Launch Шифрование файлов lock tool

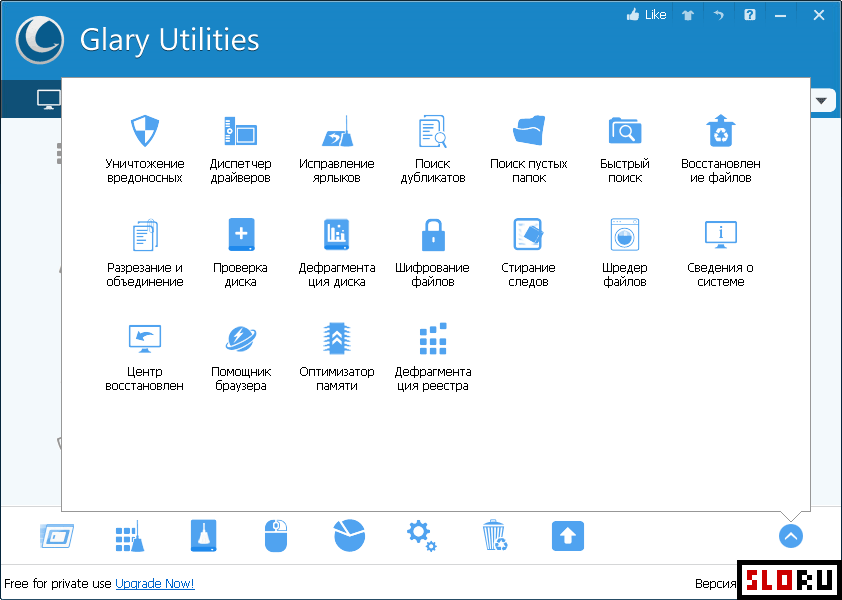(x=433, y=252)
